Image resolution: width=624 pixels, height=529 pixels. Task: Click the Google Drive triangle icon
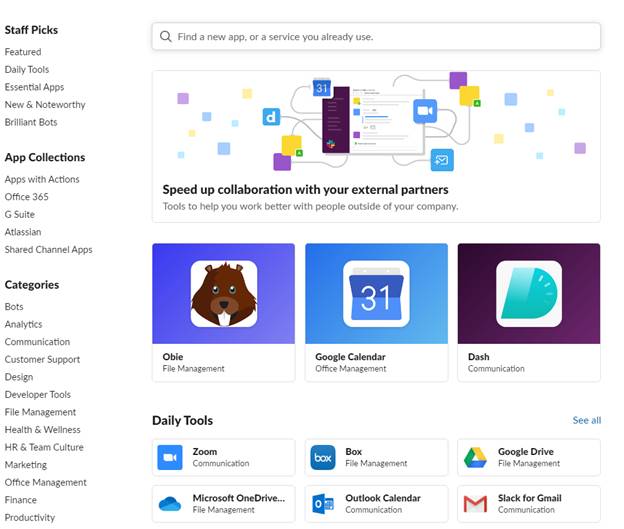coord(476,457)
